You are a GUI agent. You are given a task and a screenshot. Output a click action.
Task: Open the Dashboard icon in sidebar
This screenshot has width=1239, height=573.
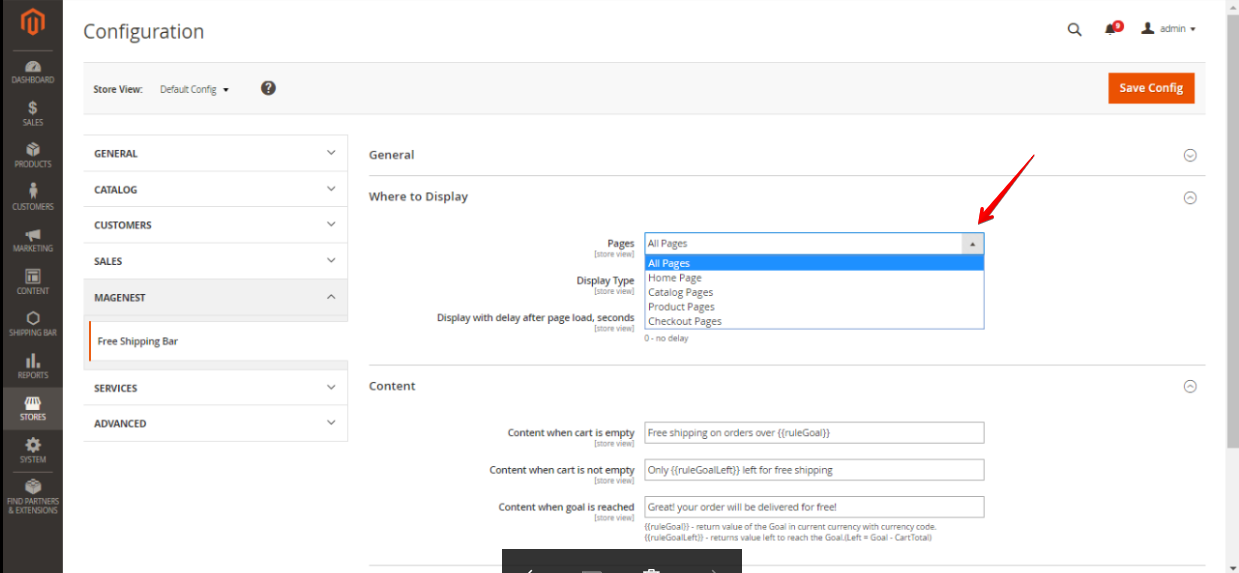pyautogui.click(x=32, y=67)
